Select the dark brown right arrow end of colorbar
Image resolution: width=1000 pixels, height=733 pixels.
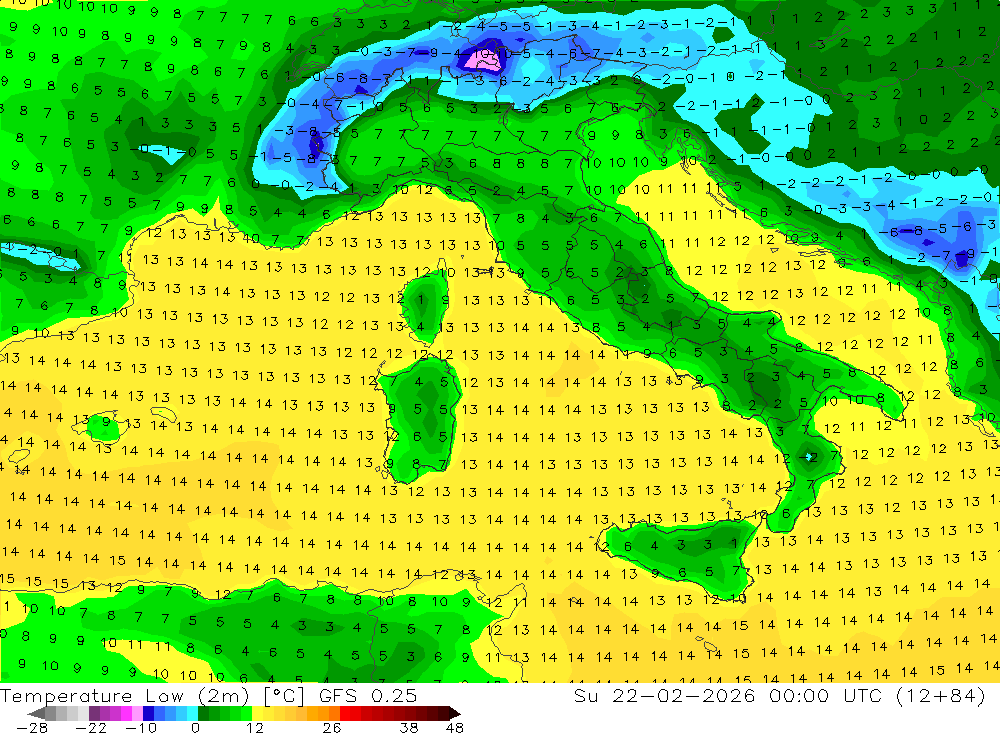click(x=455, y=713)
